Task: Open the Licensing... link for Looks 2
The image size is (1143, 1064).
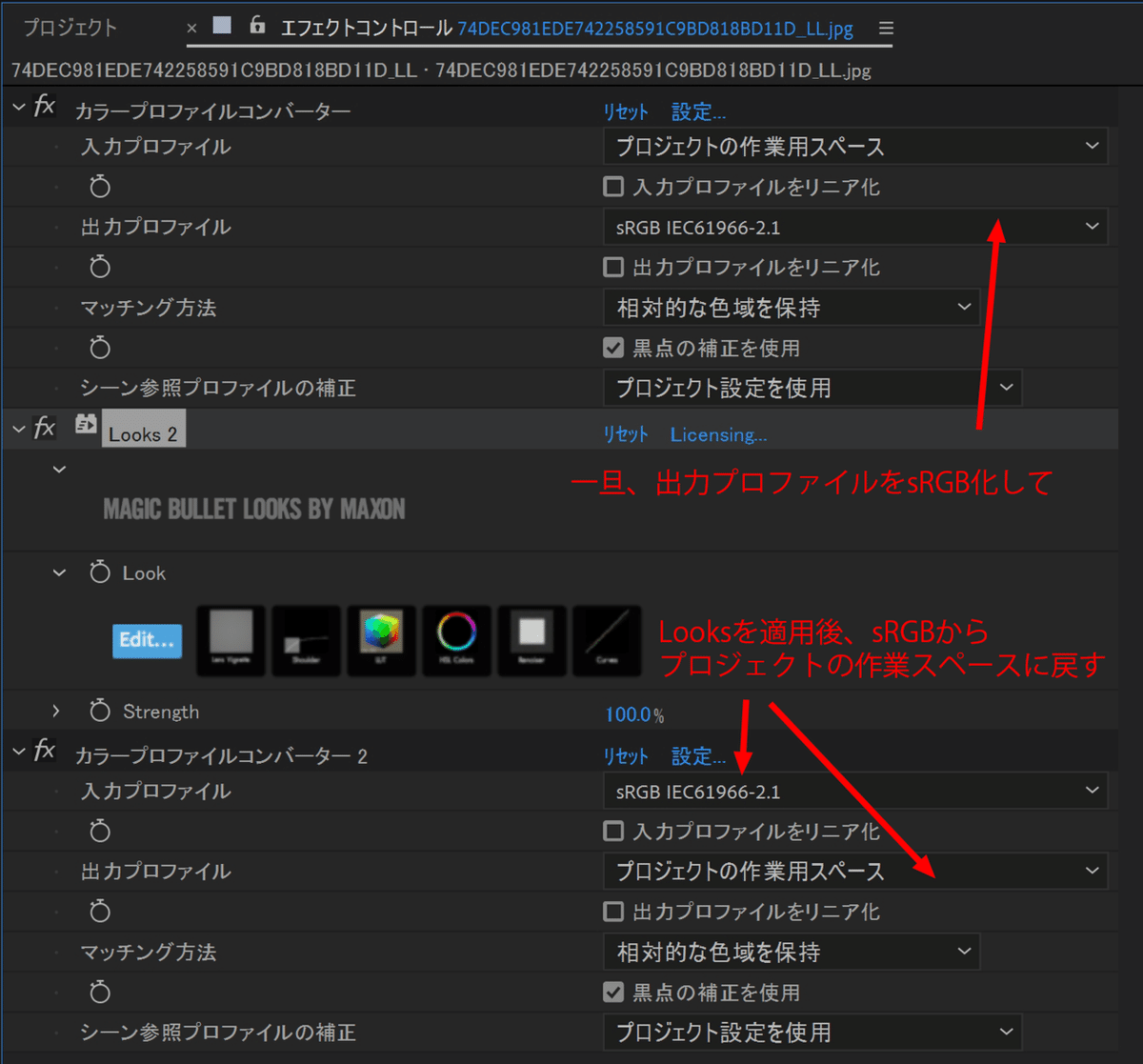Action: [x=718, y=434]
